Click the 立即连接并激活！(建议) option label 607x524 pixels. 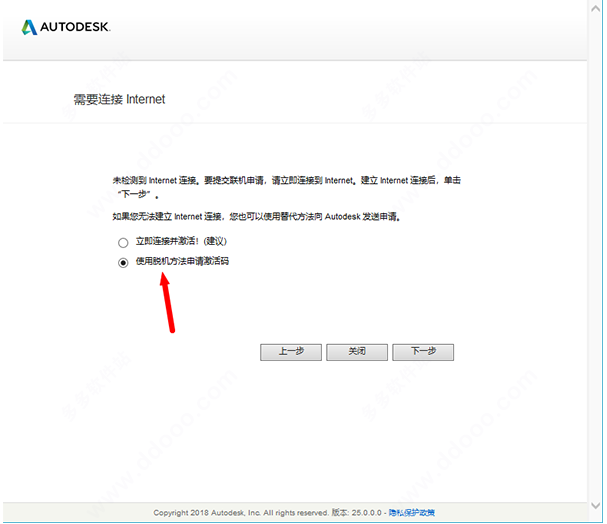(x=183, y=242)
